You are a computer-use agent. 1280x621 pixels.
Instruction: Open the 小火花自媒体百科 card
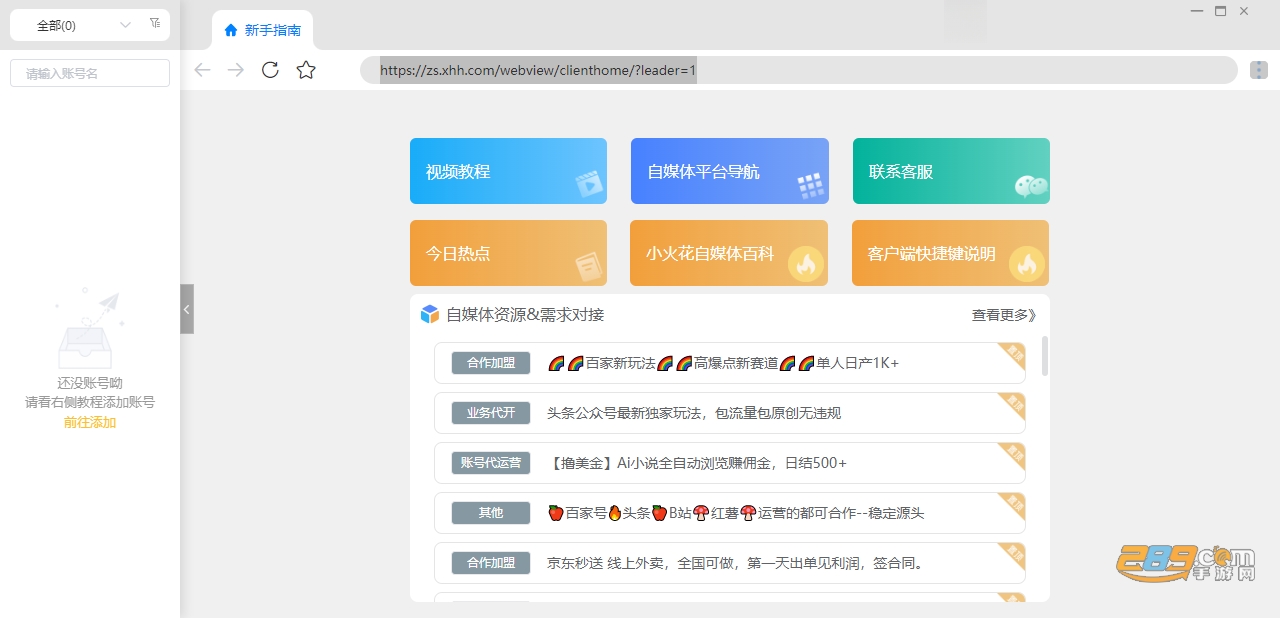[x=729, y=253]
